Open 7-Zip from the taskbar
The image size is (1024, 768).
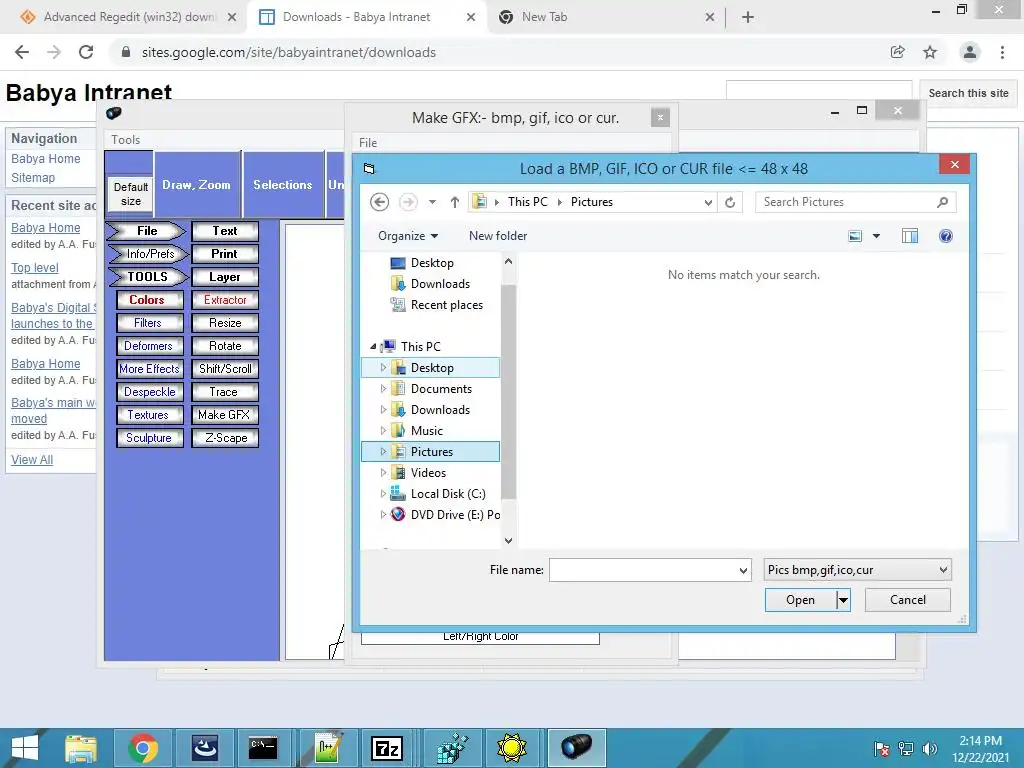point(387,748)
